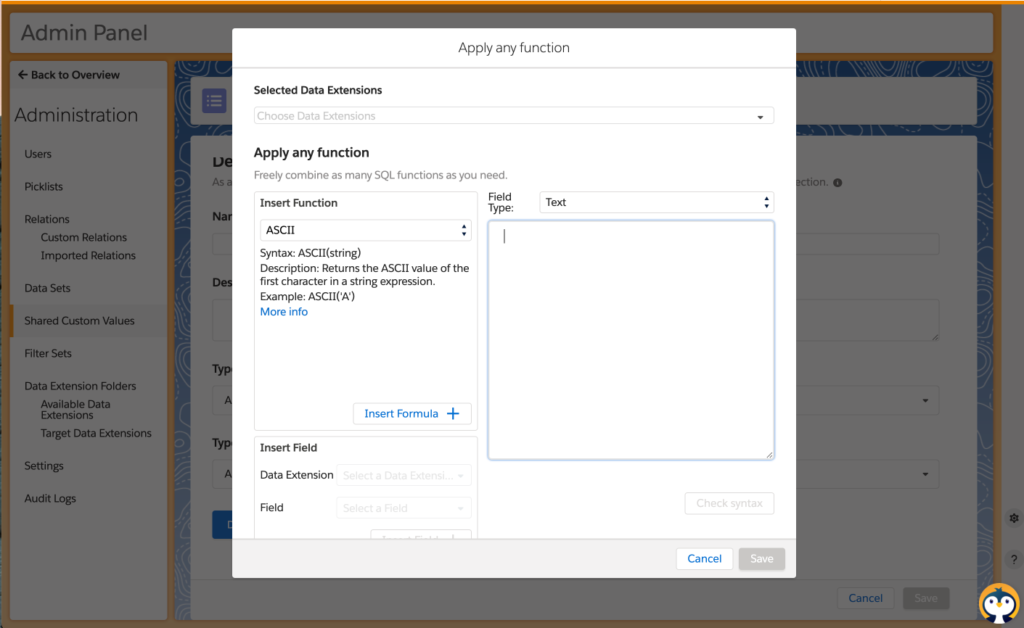Navigate to Target Data Extensions
Viewport: 1024px width, 628px height.
click(96, 433)
